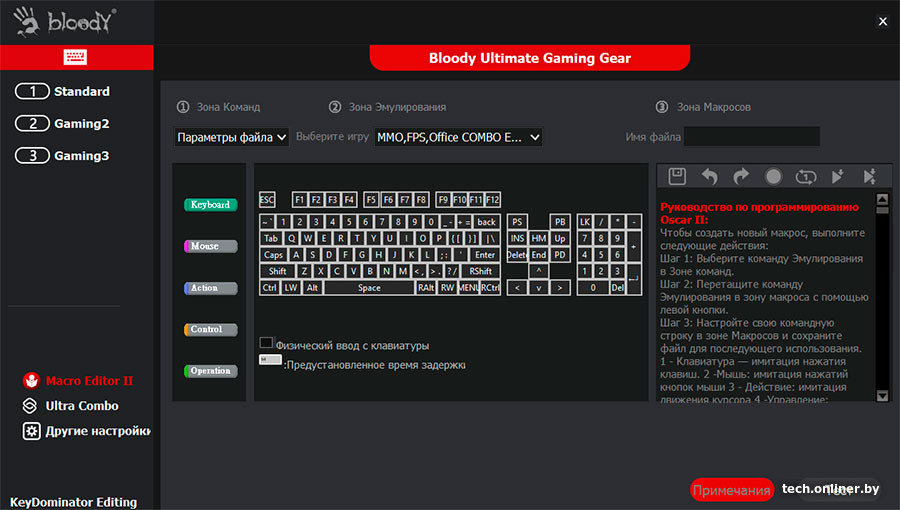
Task: Click the RAlt key
Action: coord(426,288)
